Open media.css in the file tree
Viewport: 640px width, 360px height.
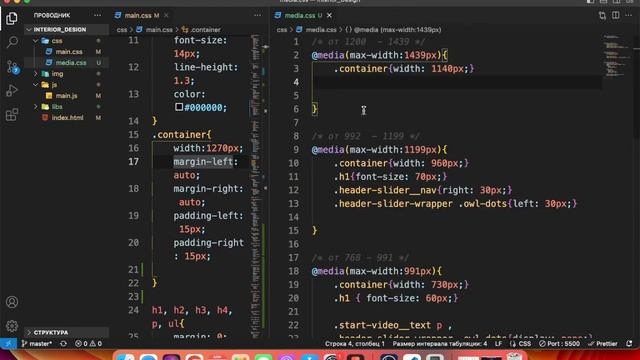[71, 63]
